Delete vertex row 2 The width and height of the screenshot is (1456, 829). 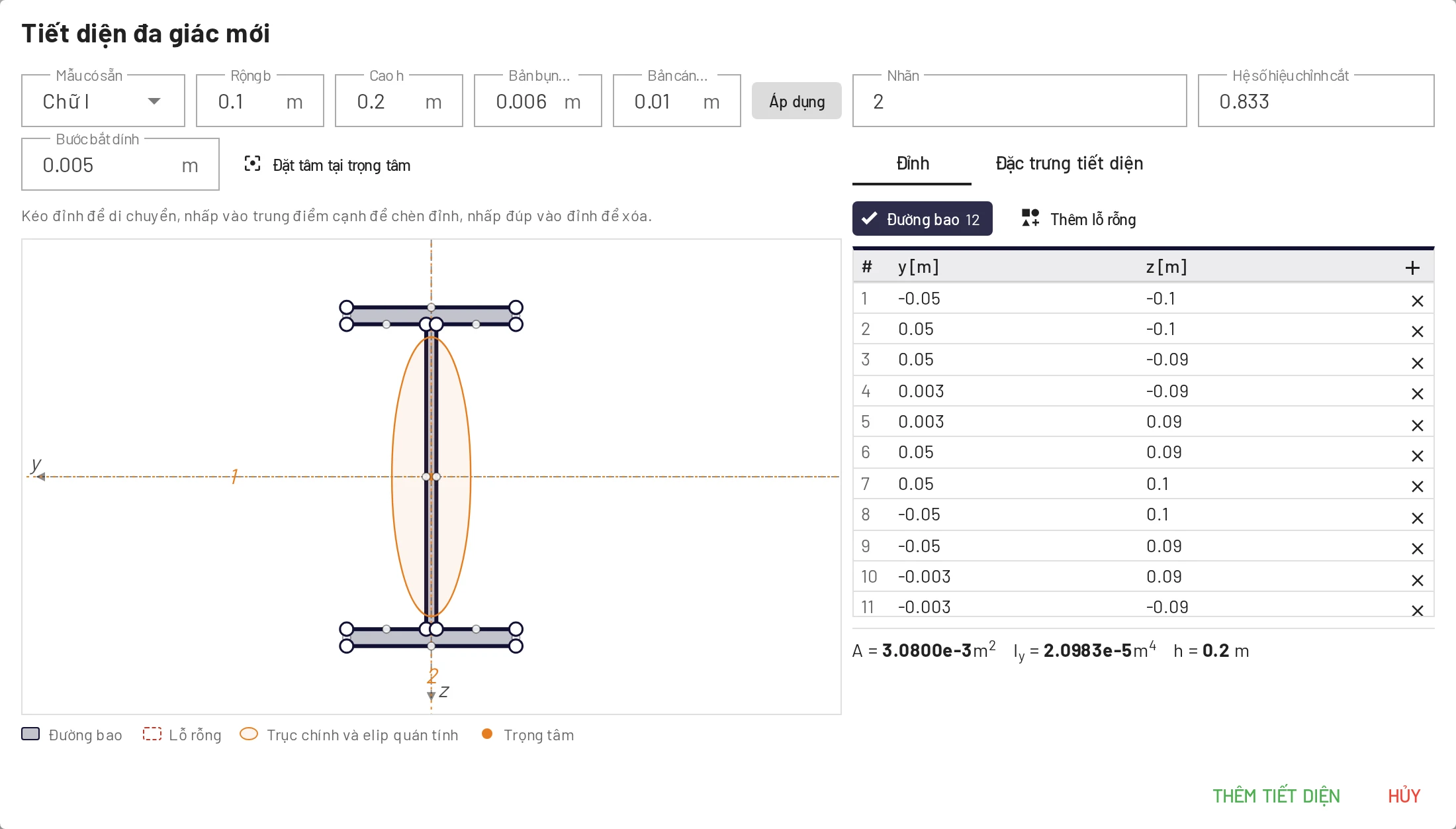click(x=1417, y=332)
